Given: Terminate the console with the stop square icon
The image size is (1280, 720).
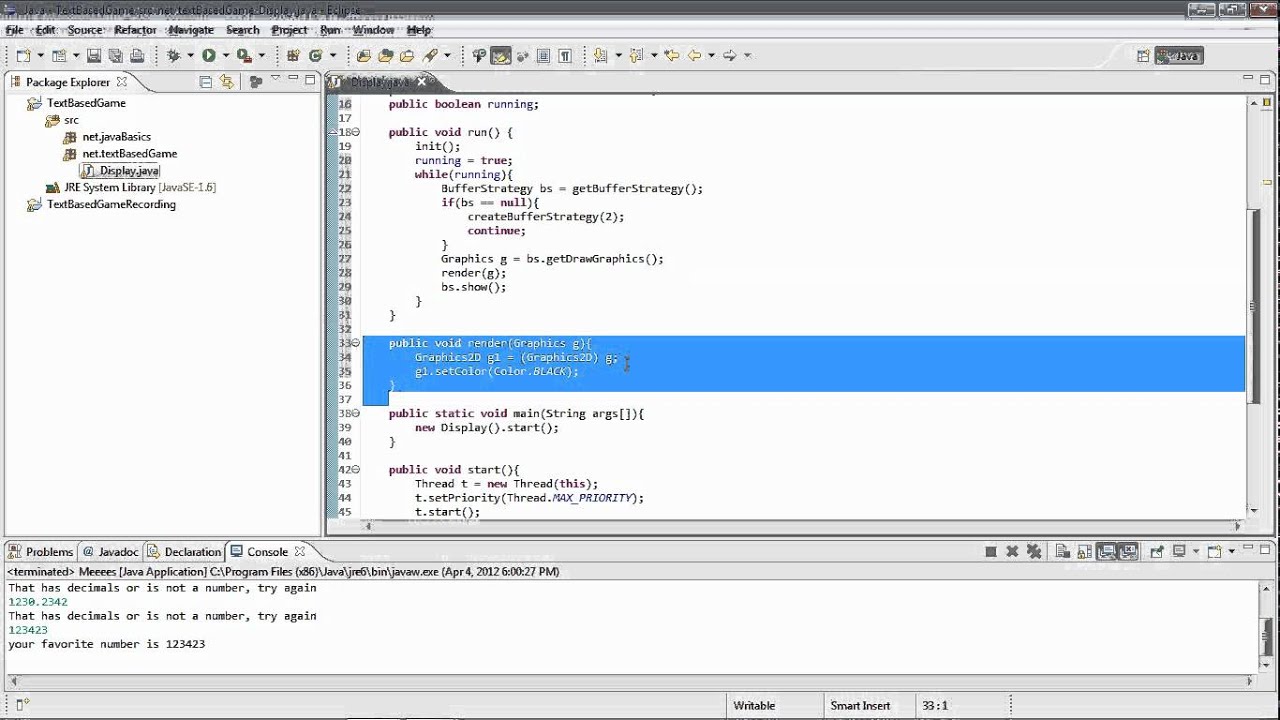Looking at the screenshot, I should (991, 551).
